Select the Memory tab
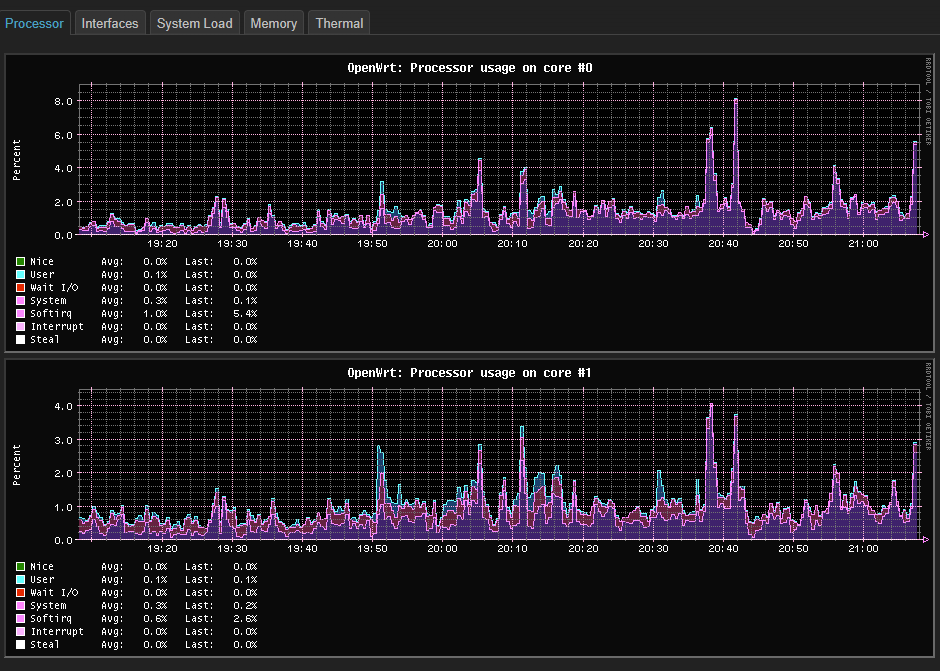 (x=273, y=23)
